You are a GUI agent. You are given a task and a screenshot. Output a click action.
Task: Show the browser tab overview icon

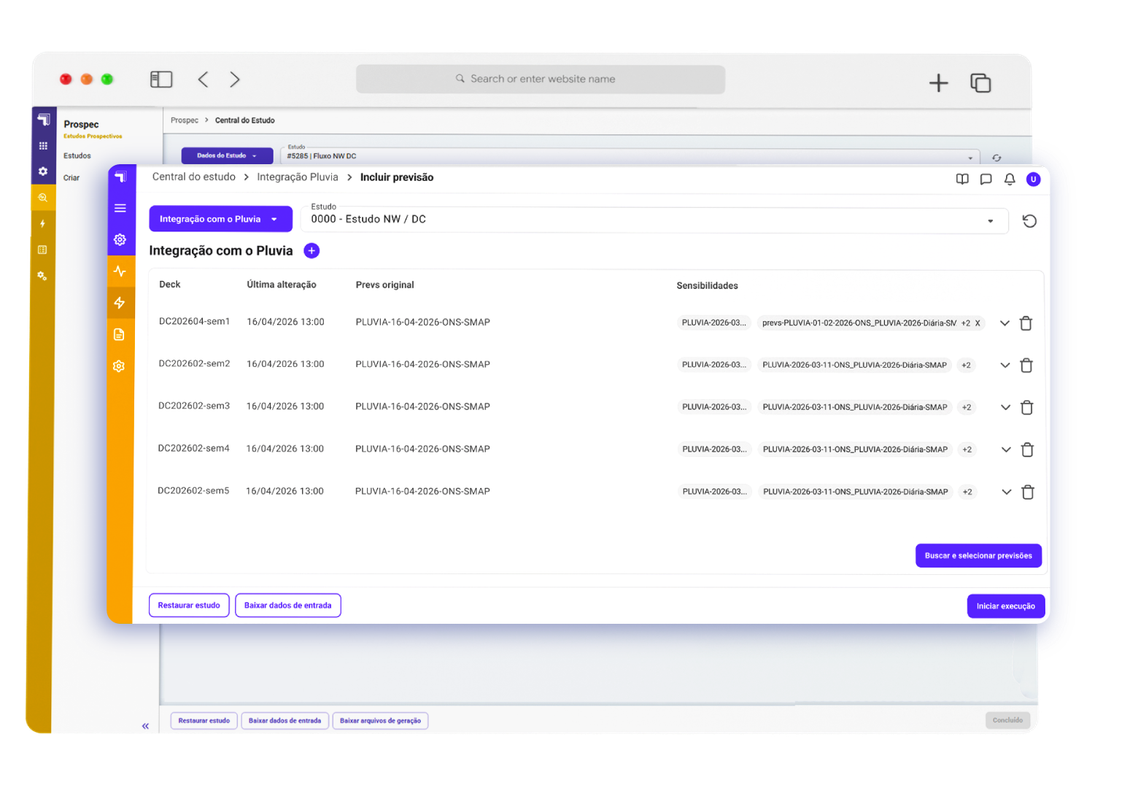tap(981, 83)
